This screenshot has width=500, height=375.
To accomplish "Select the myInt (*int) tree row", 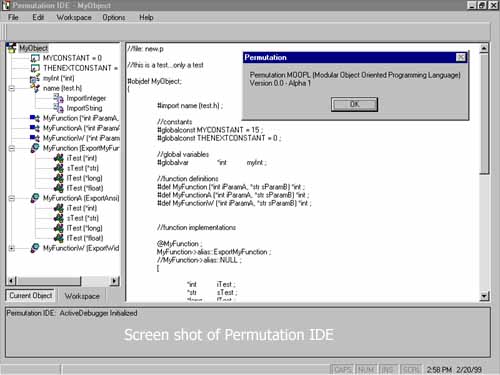I will coord(59,78).
